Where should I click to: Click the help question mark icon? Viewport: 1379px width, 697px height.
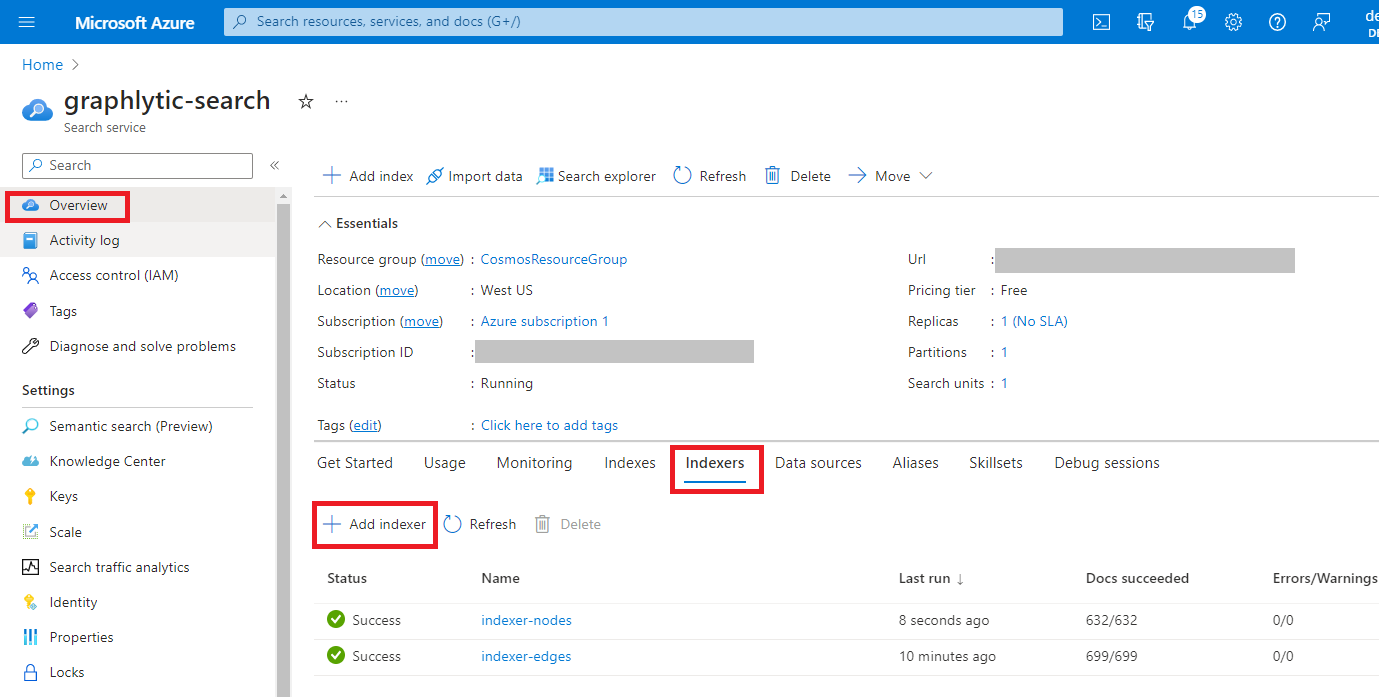(1277, 22)
